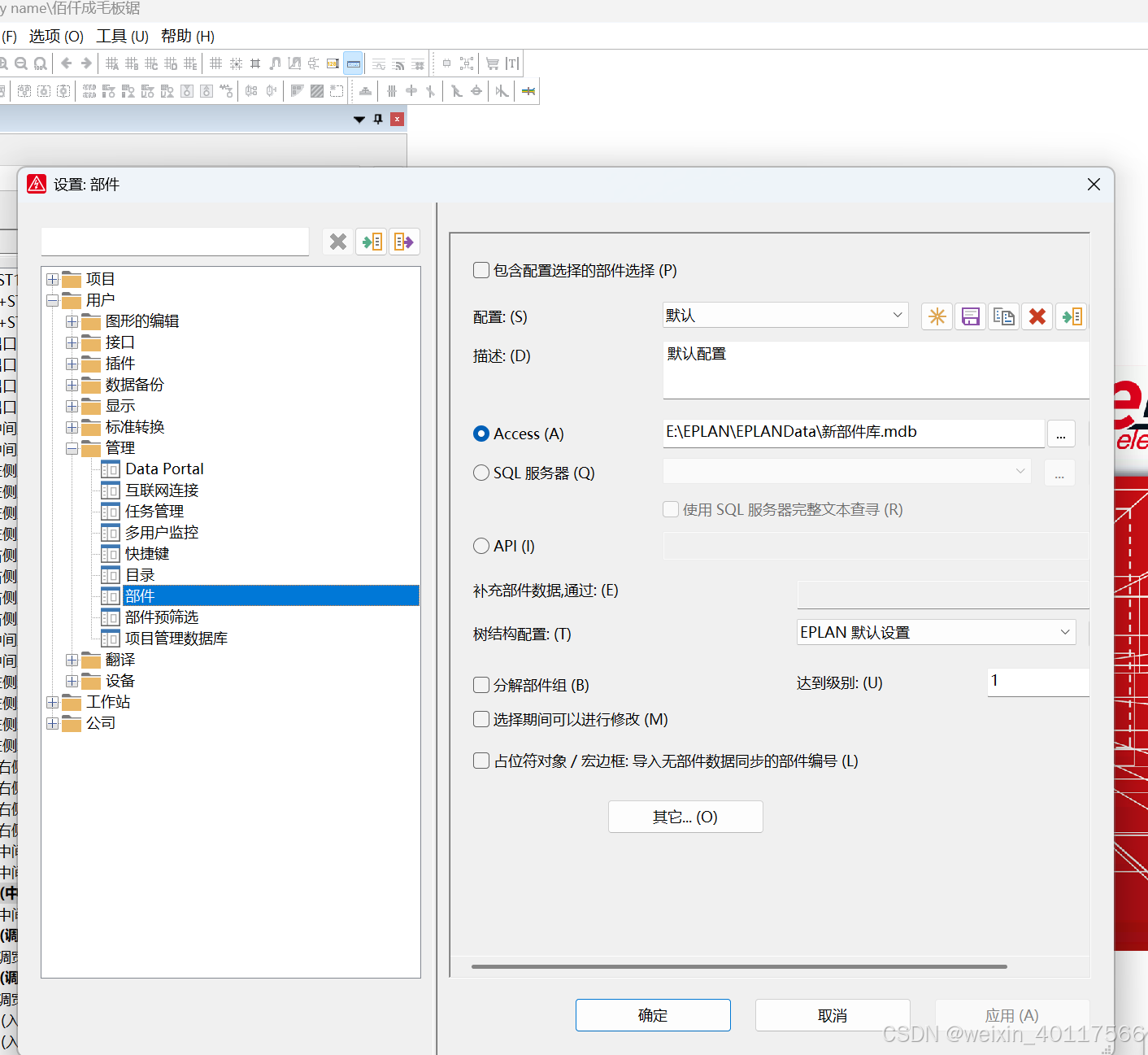Image resolution: width=1148 pixels, height=1055 pixels.
Task: Click zoom 100% magnifier icon
Action: (x=40, y=63)
